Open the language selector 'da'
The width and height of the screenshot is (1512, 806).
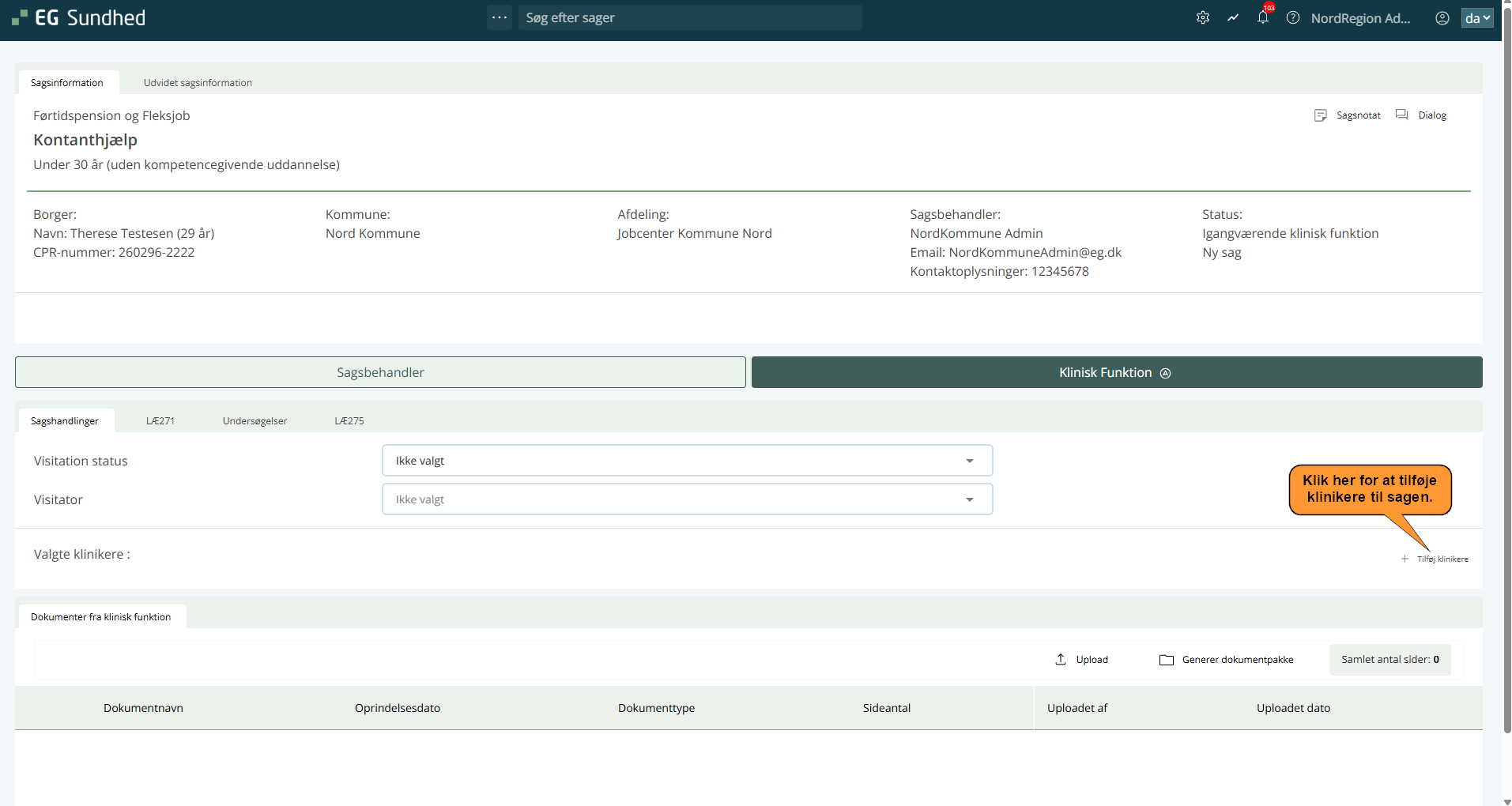pos(1476,17)
